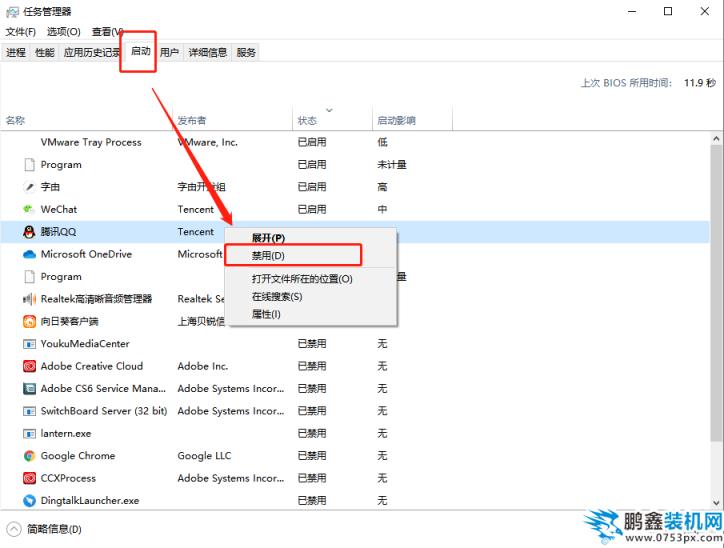This screenshot has width=724, height=548.
Task: Switch to the 应用历史记录 tab
Action: click(91, 52)
